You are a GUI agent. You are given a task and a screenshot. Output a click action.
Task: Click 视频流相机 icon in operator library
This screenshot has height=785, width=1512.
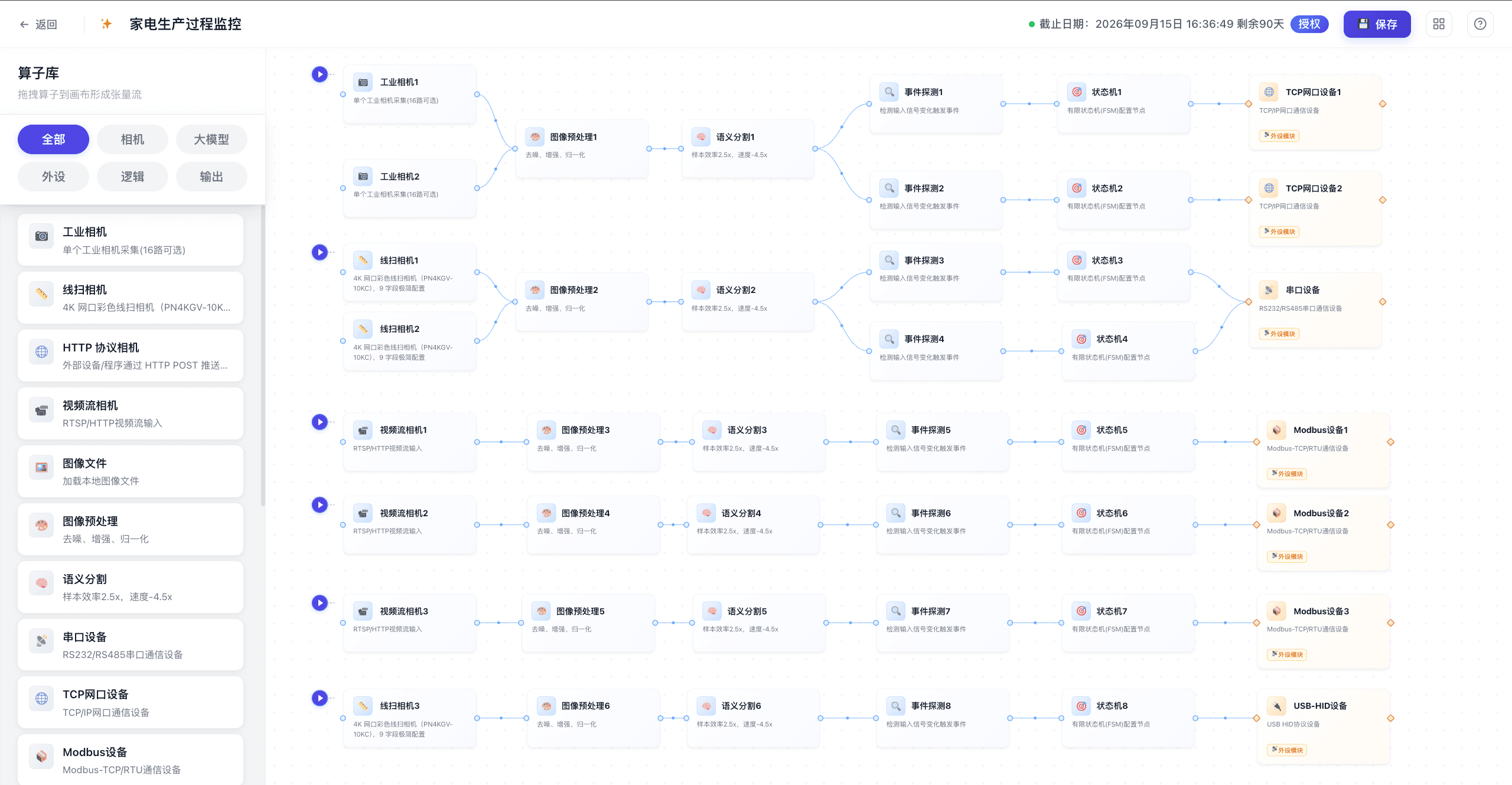(41, 410)
